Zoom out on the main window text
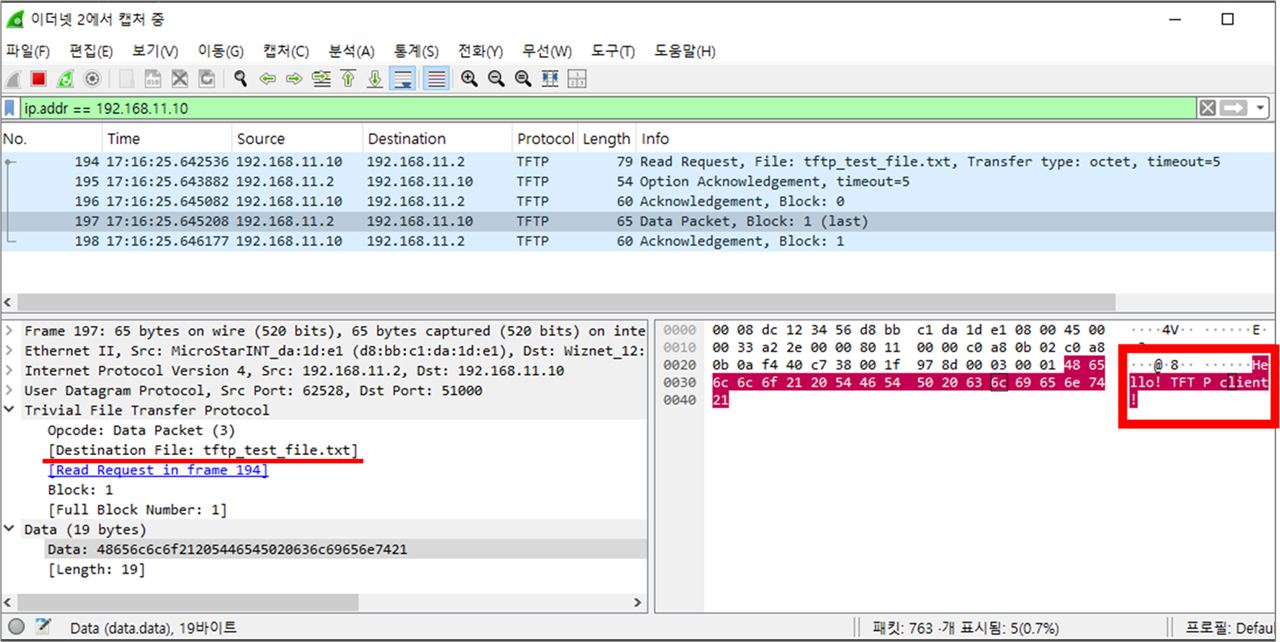Screen dimensions: 1280x642 496,79
